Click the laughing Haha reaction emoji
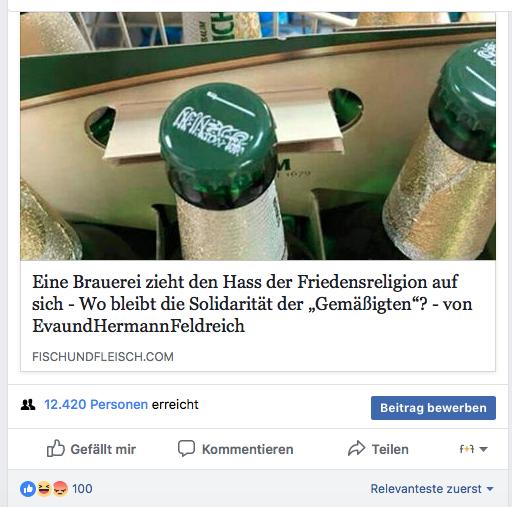The image size is (512, 507). point(44,489)
